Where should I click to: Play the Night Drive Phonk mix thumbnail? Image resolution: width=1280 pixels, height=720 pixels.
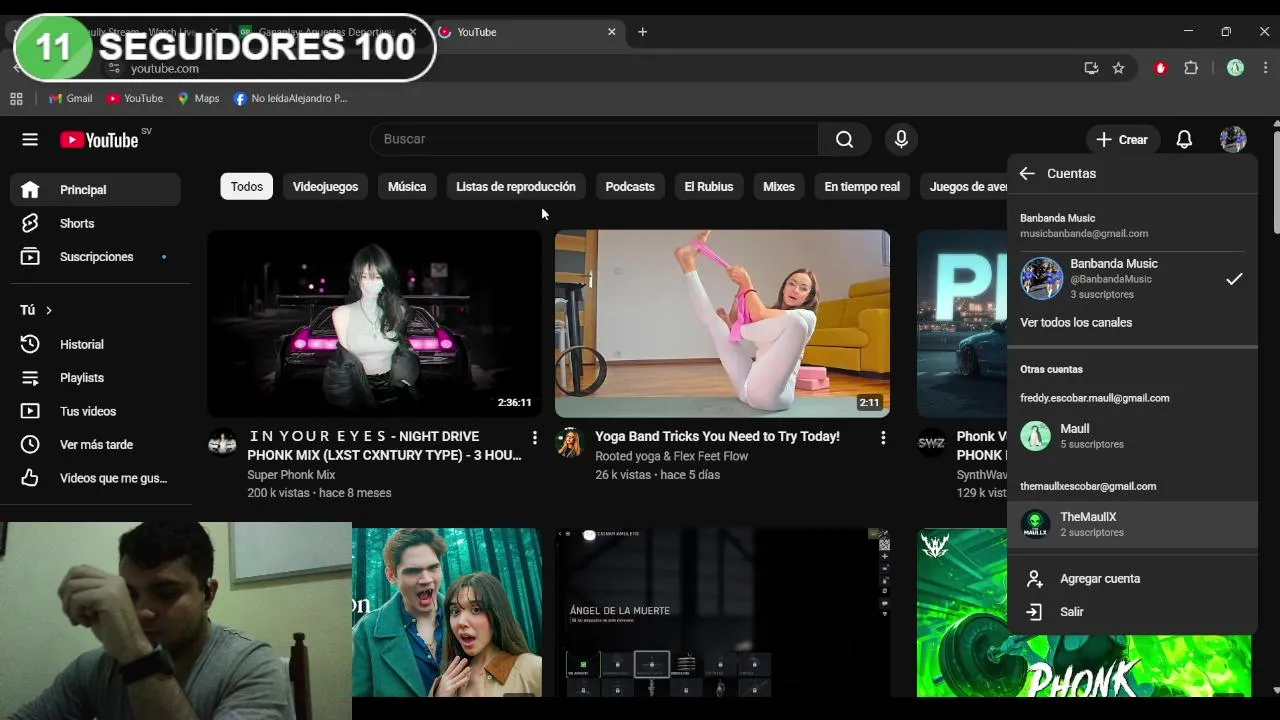tap(374, 323)
